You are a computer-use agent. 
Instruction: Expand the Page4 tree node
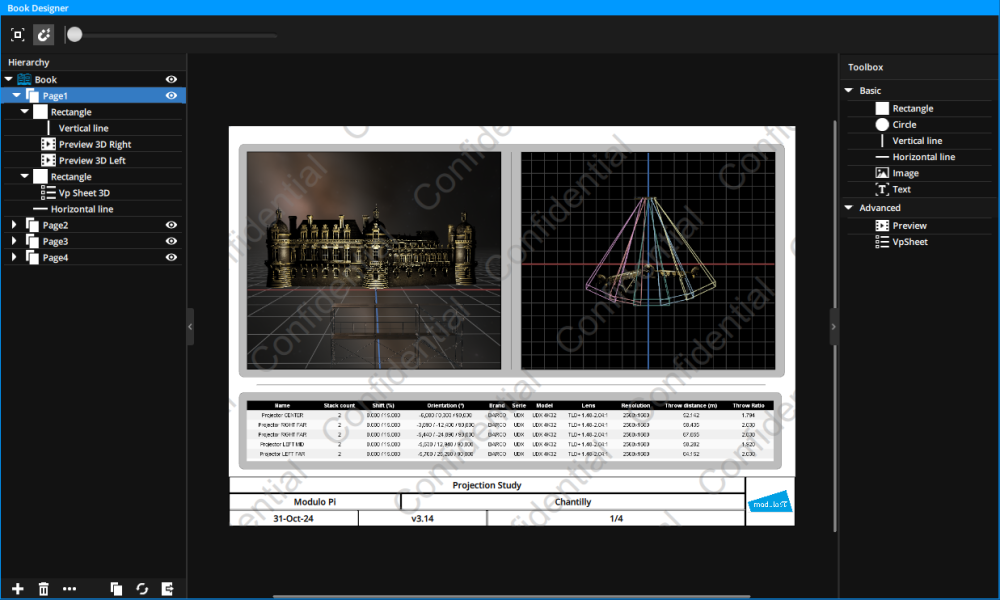click(x=14, y=257)
